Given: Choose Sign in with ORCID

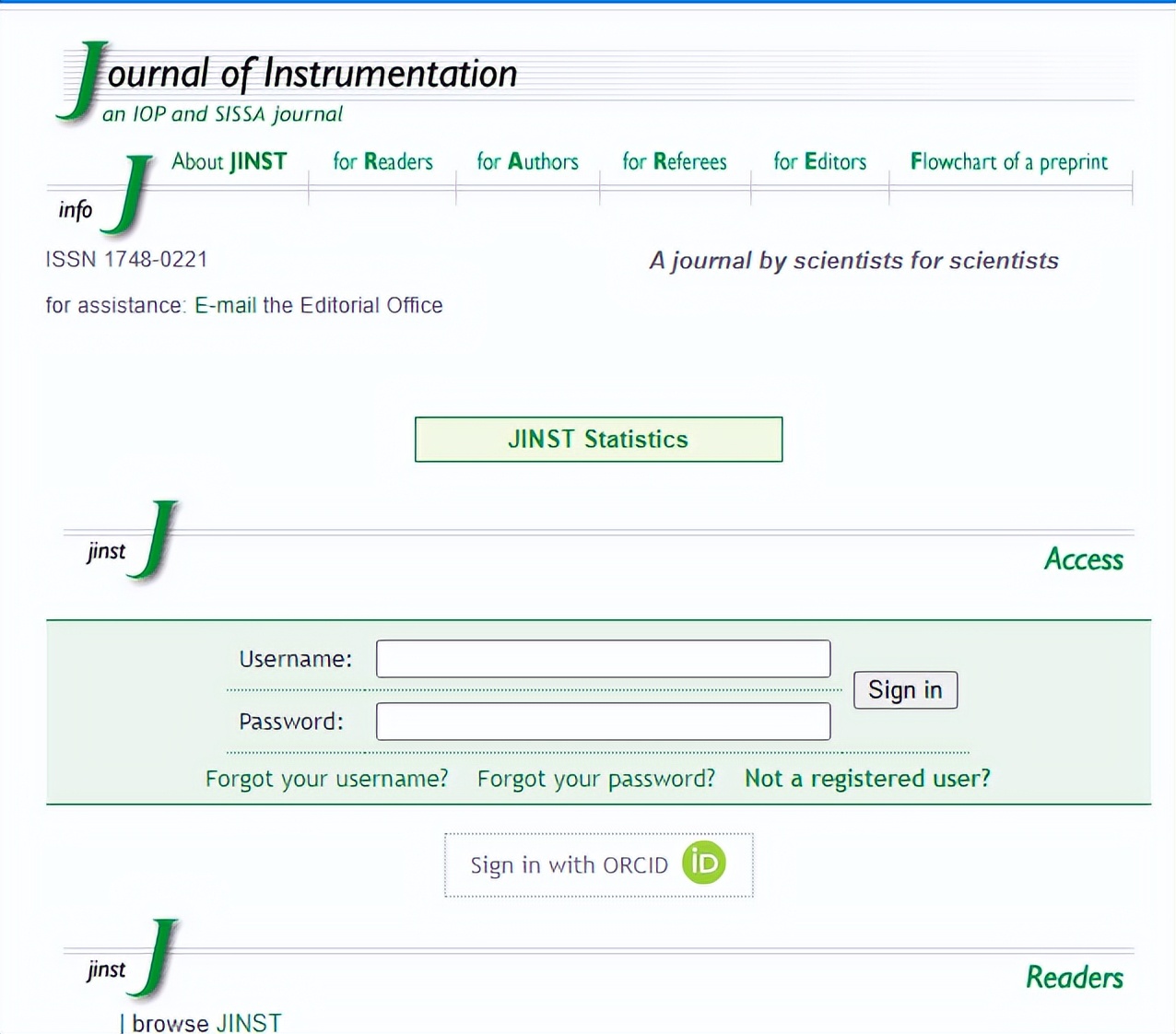Looking at the screenshot, I should (570, 865).
